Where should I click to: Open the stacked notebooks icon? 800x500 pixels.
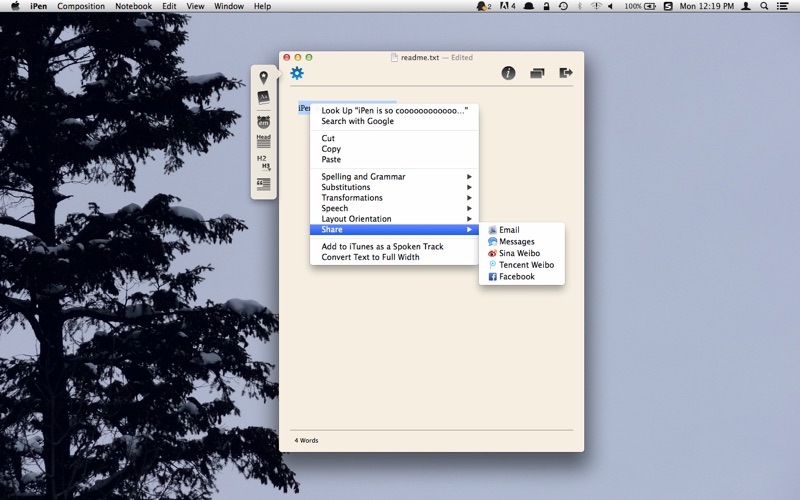[537, 73]
